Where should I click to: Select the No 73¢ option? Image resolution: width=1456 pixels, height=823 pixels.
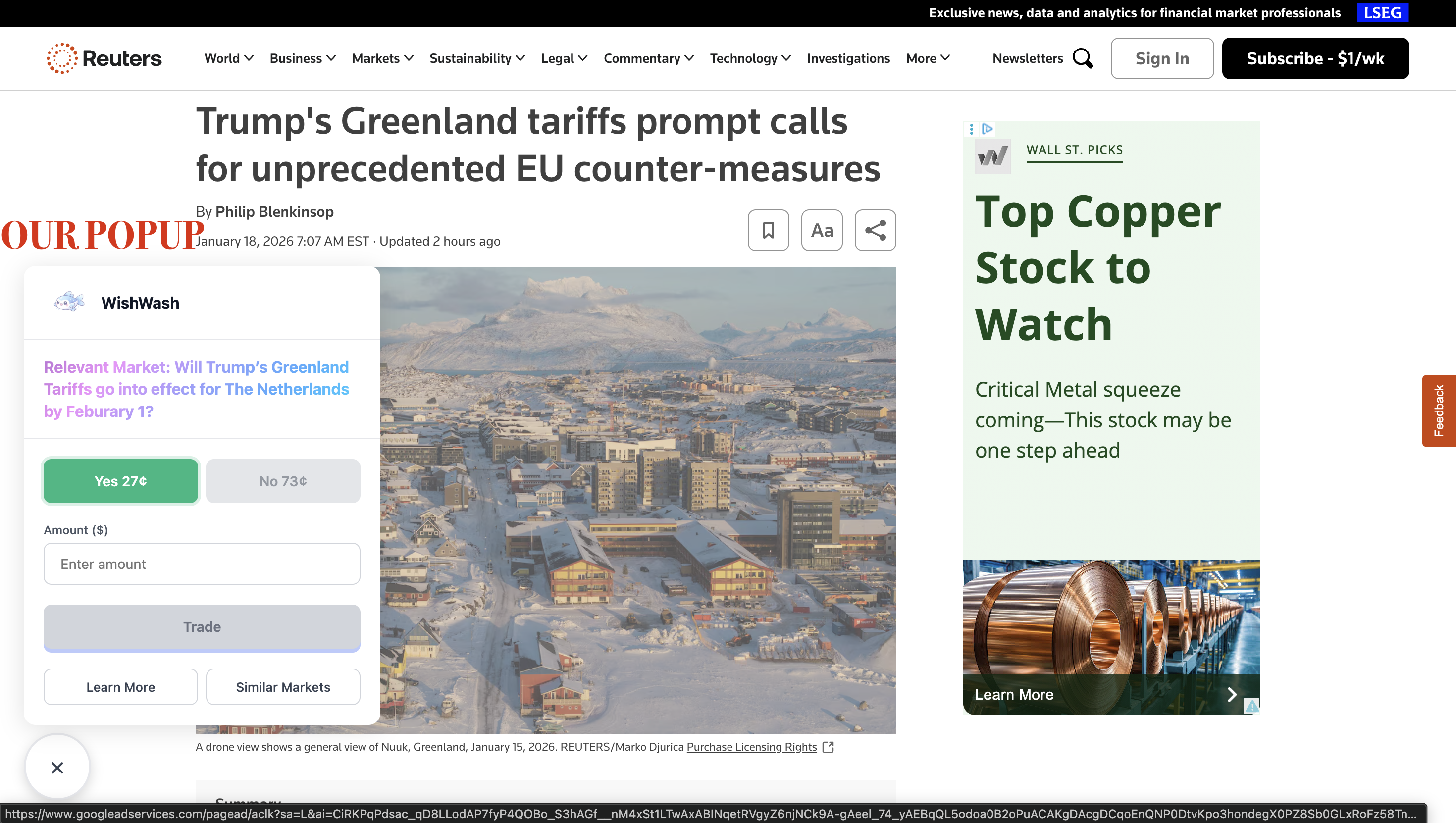[283, 481]
